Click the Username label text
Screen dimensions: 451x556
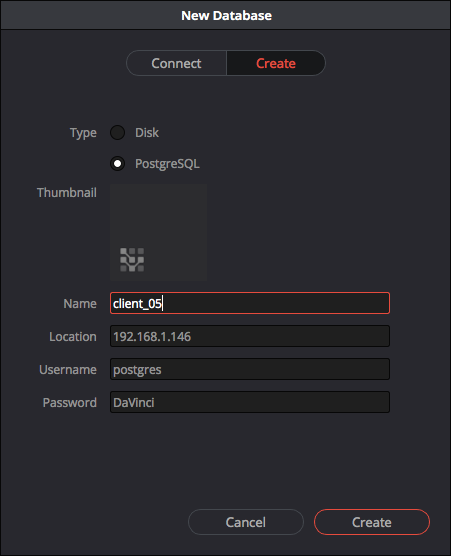[x=68, y=369]
